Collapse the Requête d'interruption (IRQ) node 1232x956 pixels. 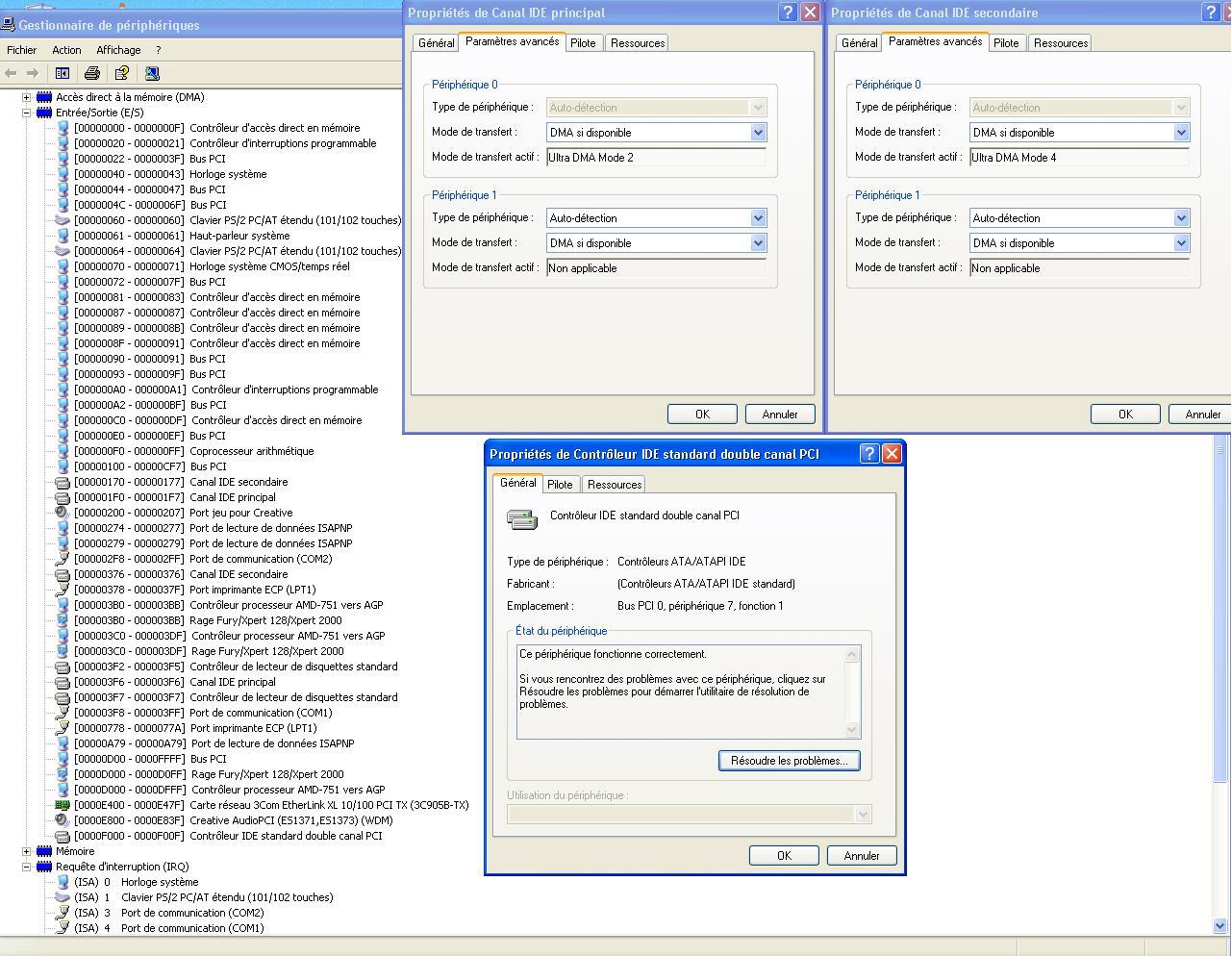coord(27,867)
